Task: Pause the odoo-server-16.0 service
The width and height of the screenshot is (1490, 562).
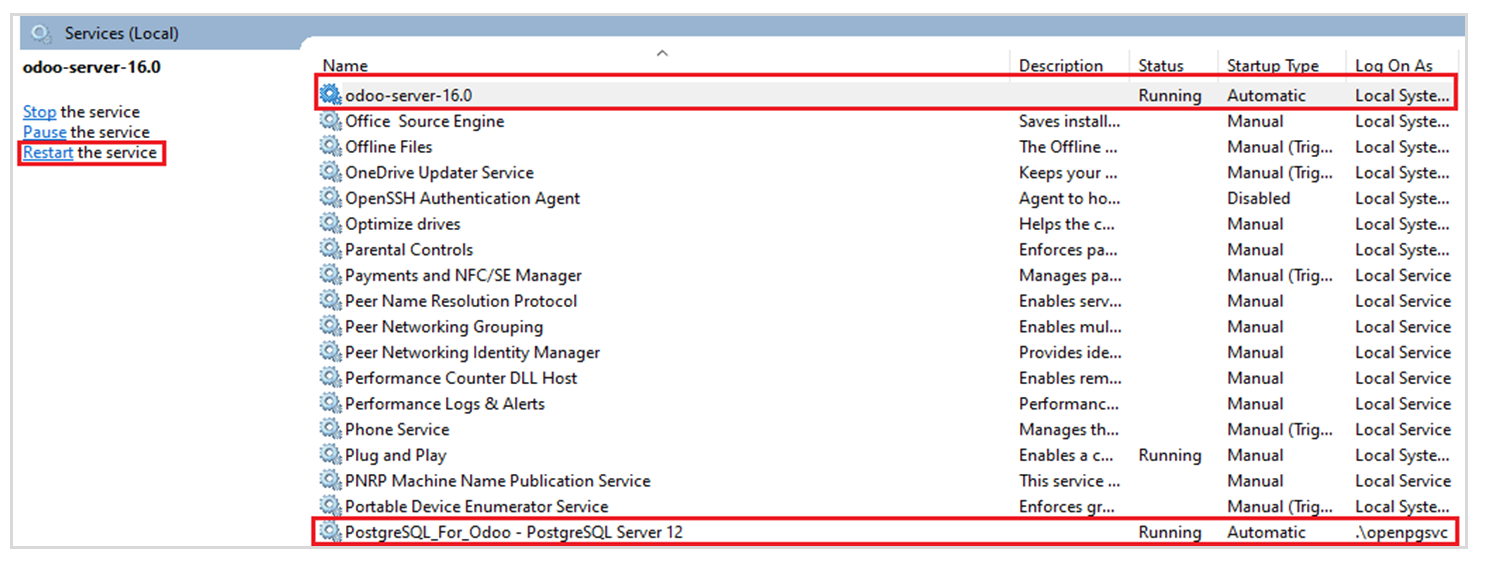Action: 44,132
